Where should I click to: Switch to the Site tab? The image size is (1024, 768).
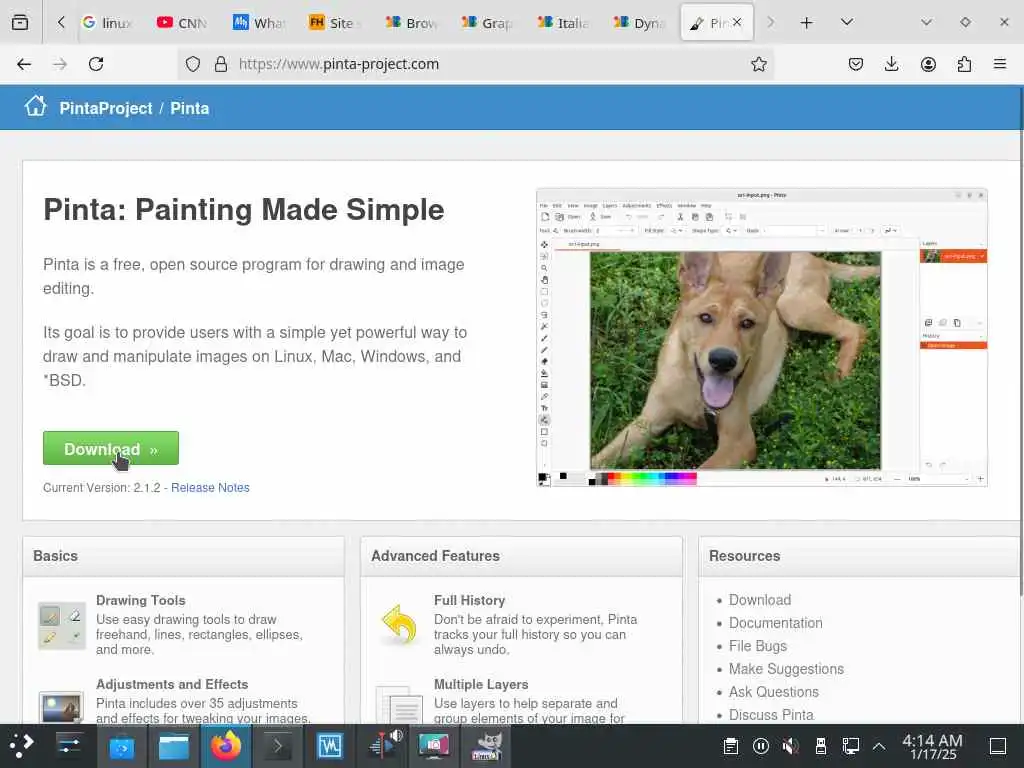335,23
